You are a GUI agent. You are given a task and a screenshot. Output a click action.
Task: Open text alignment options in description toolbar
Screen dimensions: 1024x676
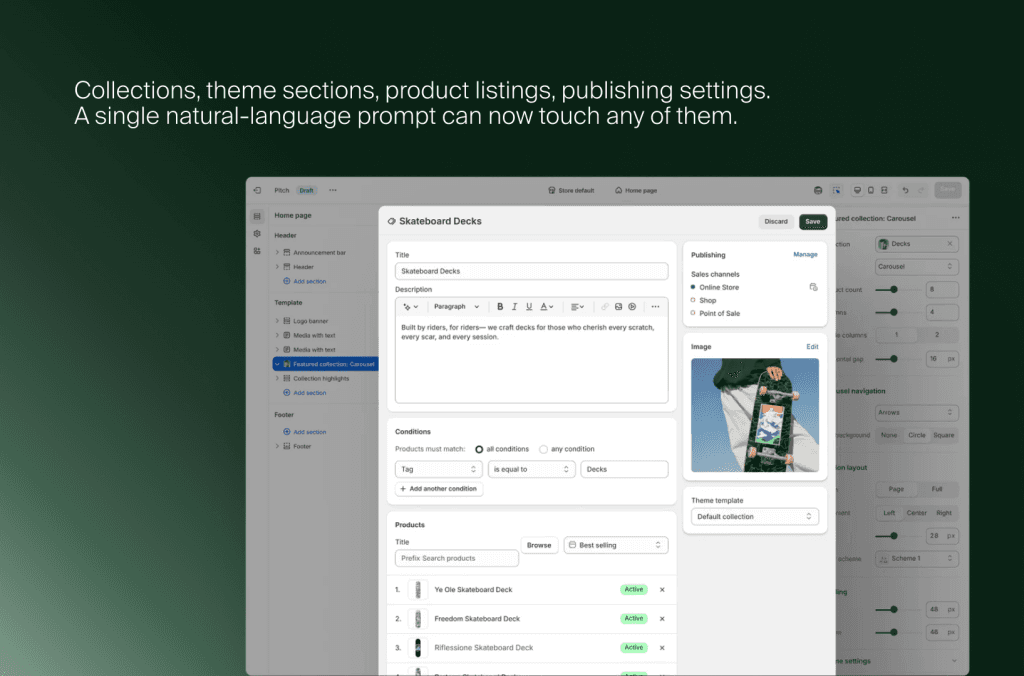point(577,307)
